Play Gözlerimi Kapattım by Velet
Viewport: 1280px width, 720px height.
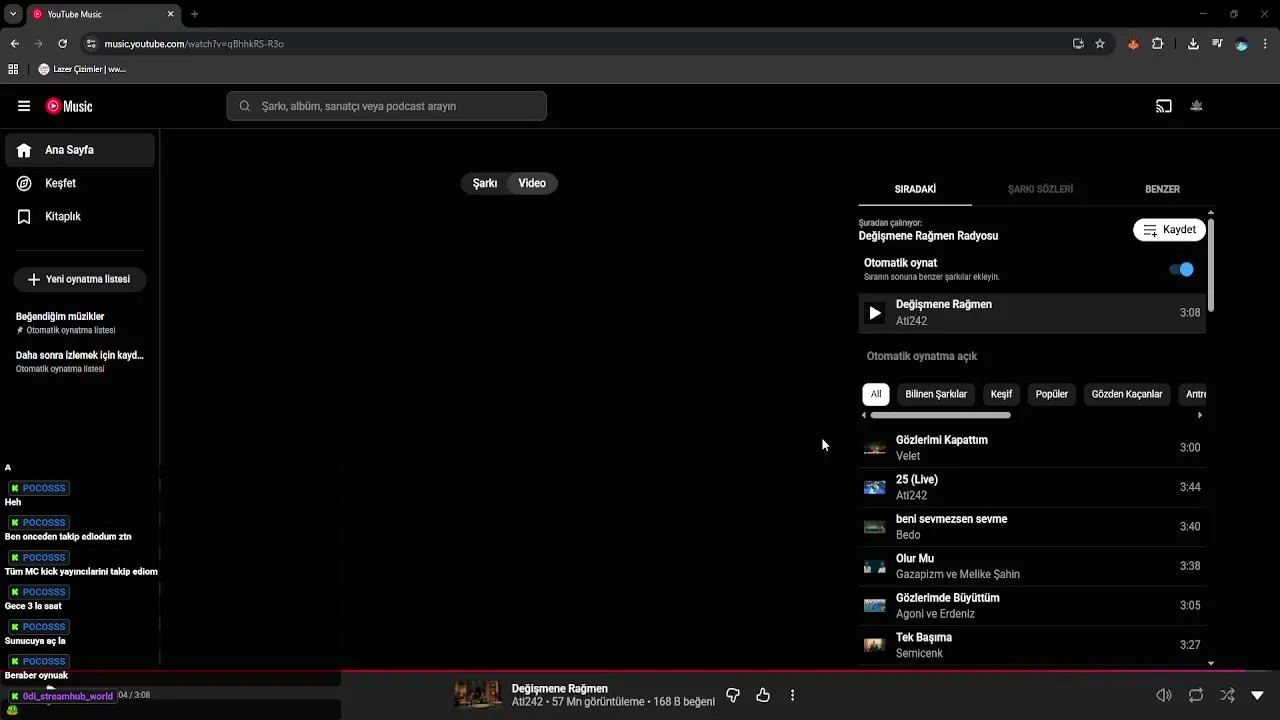pyautogui.click(x=1032, y=448)
